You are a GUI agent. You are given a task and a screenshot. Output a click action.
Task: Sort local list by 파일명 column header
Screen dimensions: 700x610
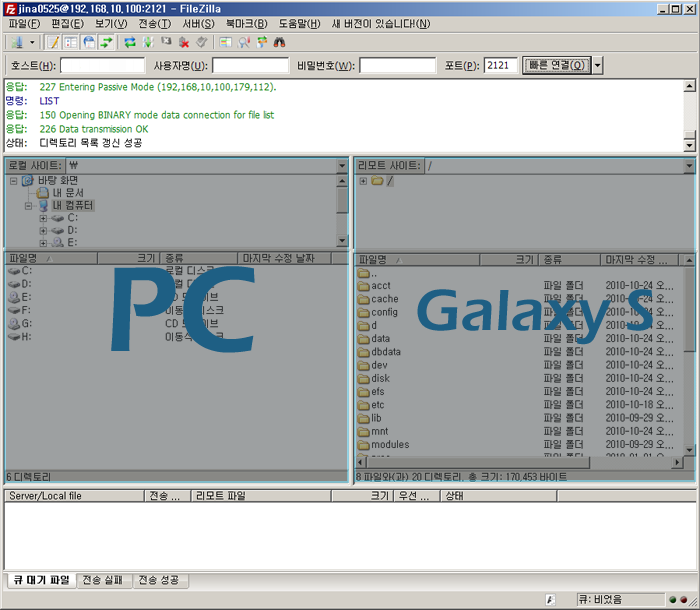coord(51,258)
